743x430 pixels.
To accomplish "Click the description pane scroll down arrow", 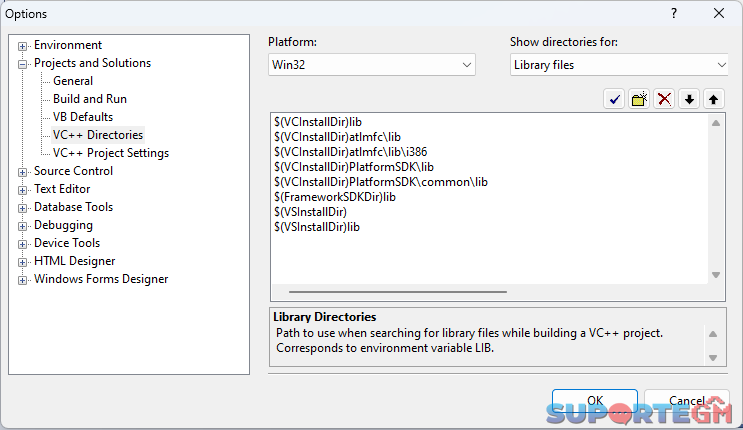I will pyautogui.click(x=713, y=358).
